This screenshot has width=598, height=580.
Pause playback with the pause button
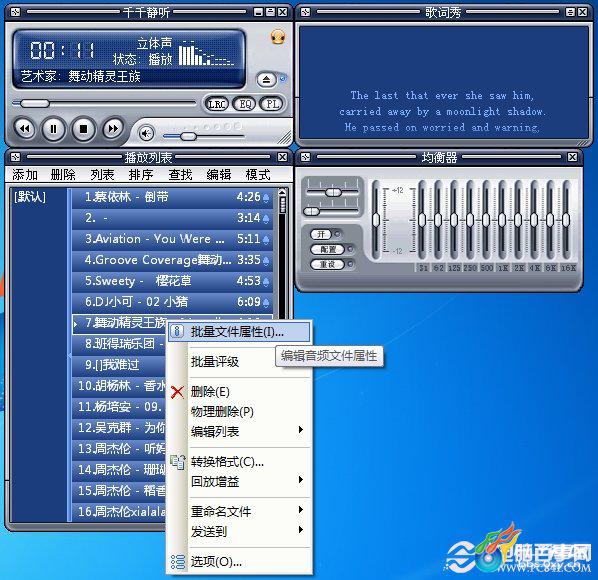coord(54,129)
